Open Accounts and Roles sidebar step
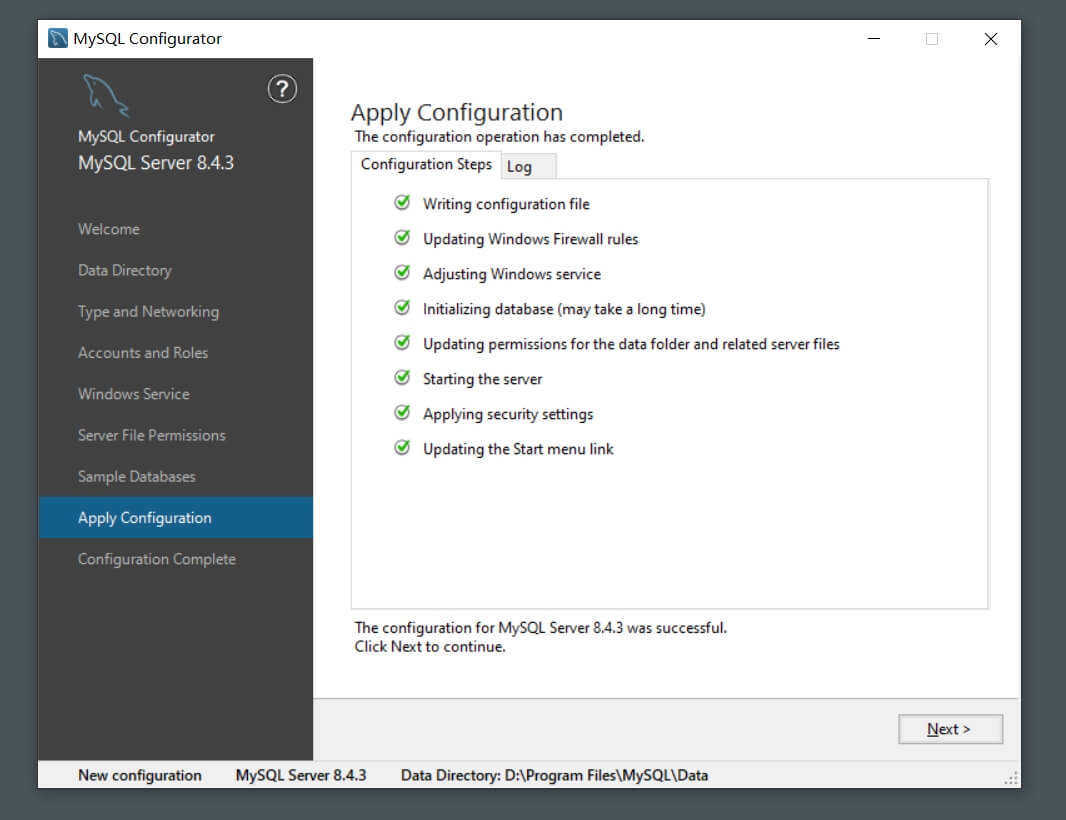The height and width of the screenshot is (820, 1066). (x=143, y=353)
